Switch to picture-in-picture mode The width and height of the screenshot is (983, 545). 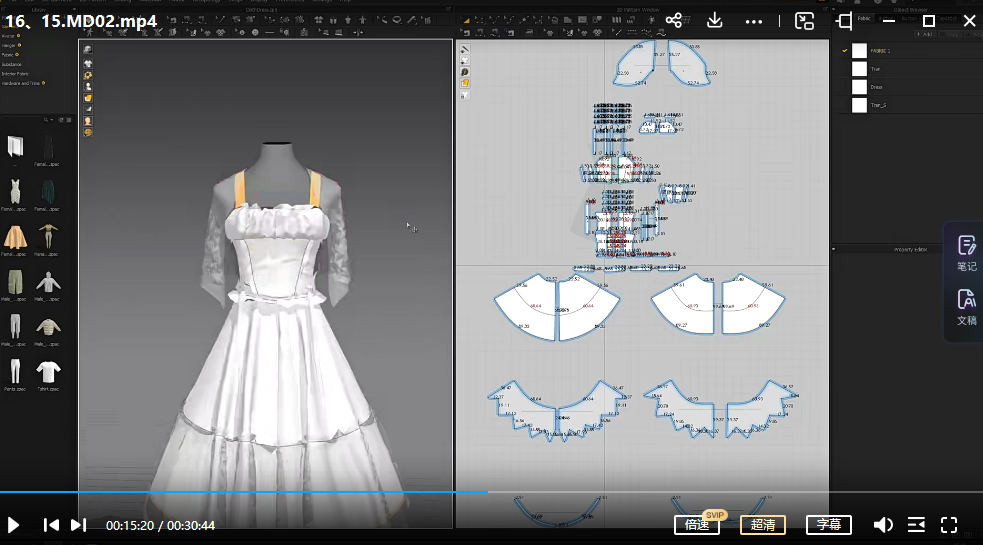click(x=804, y=21)
